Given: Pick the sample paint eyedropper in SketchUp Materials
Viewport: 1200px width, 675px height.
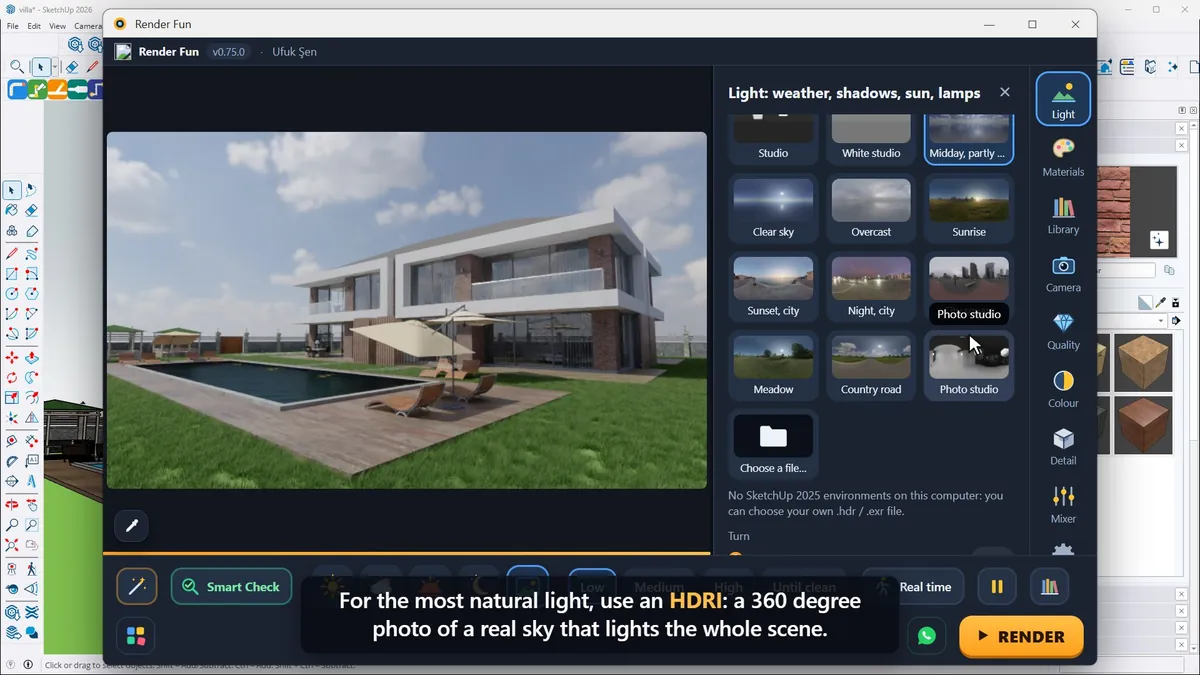Looking at the screenshot, I should [x=1161, y=303].
